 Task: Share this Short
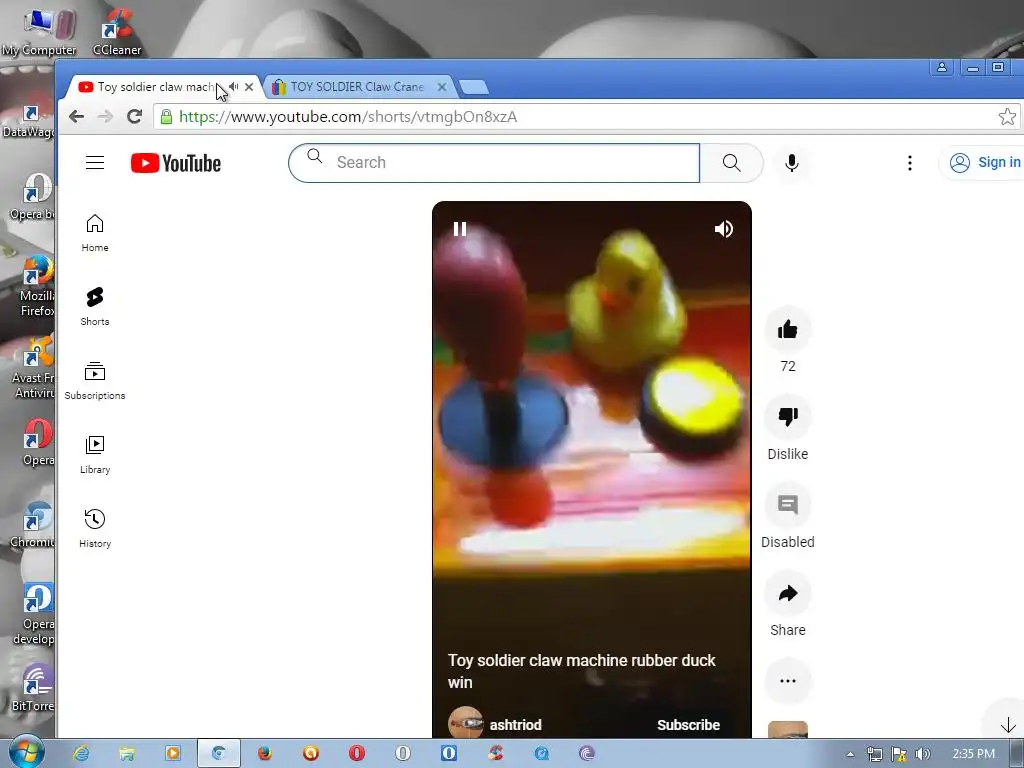click(x=788, y=593)
